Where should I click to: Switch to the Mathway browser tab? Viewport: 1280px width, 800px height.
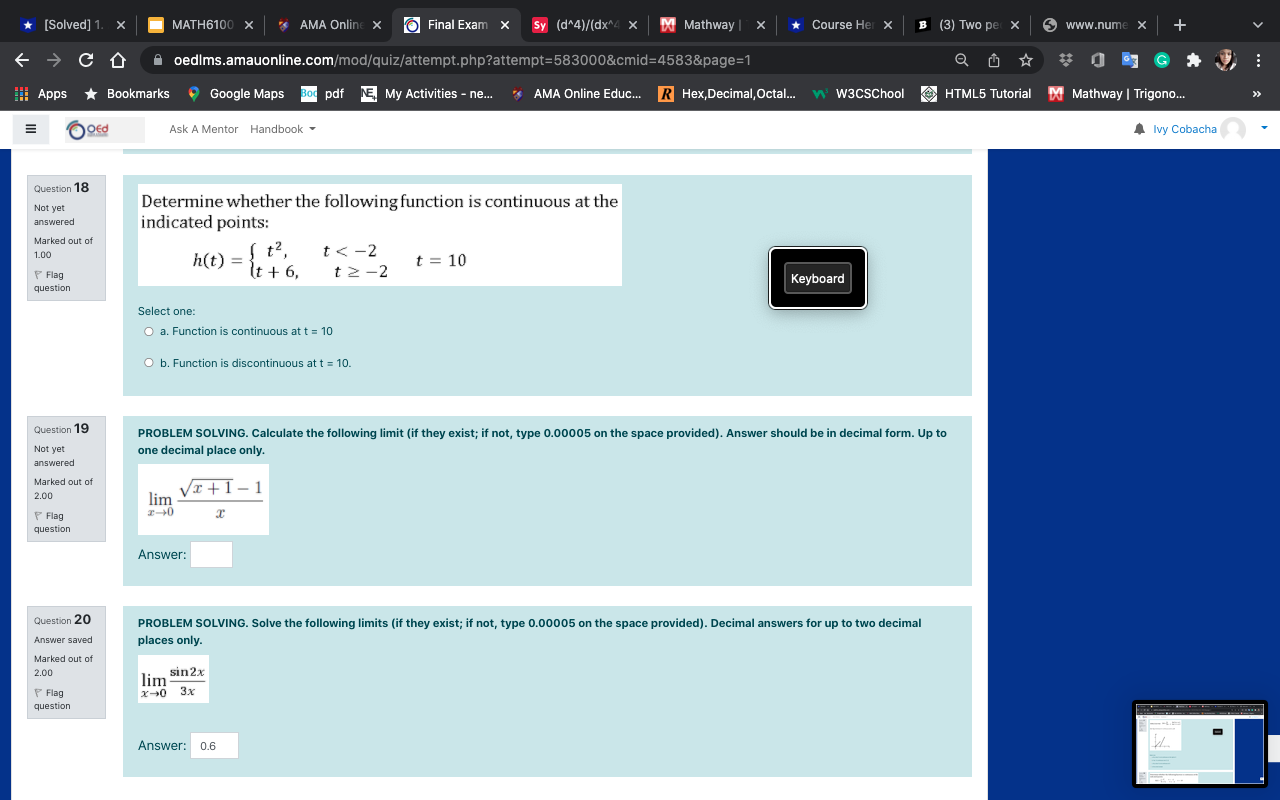710,24
